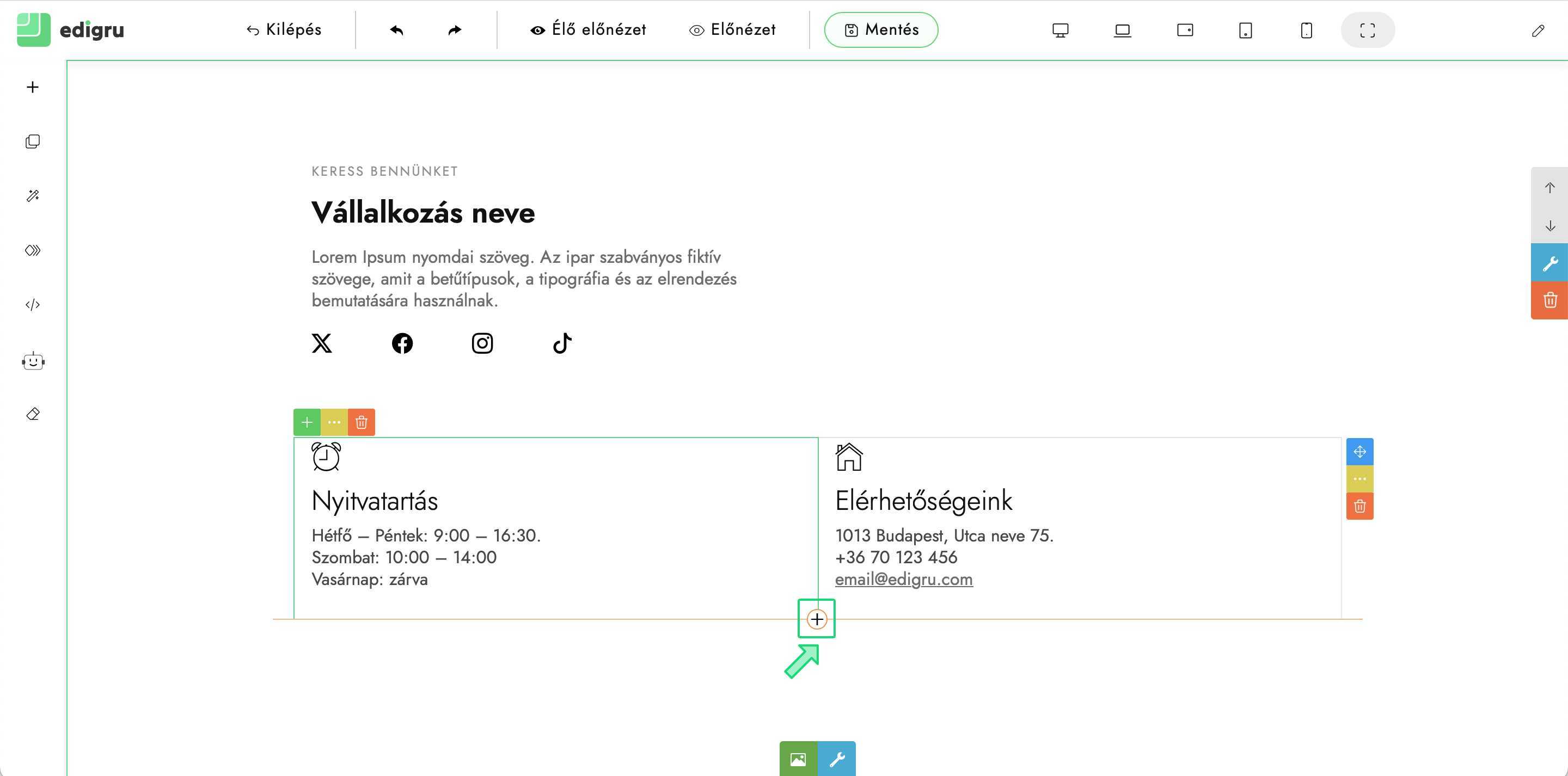1568x776 pixels.
Task: Open blue wrench section settings on right edge
Action: click(x=1549, y=263)
